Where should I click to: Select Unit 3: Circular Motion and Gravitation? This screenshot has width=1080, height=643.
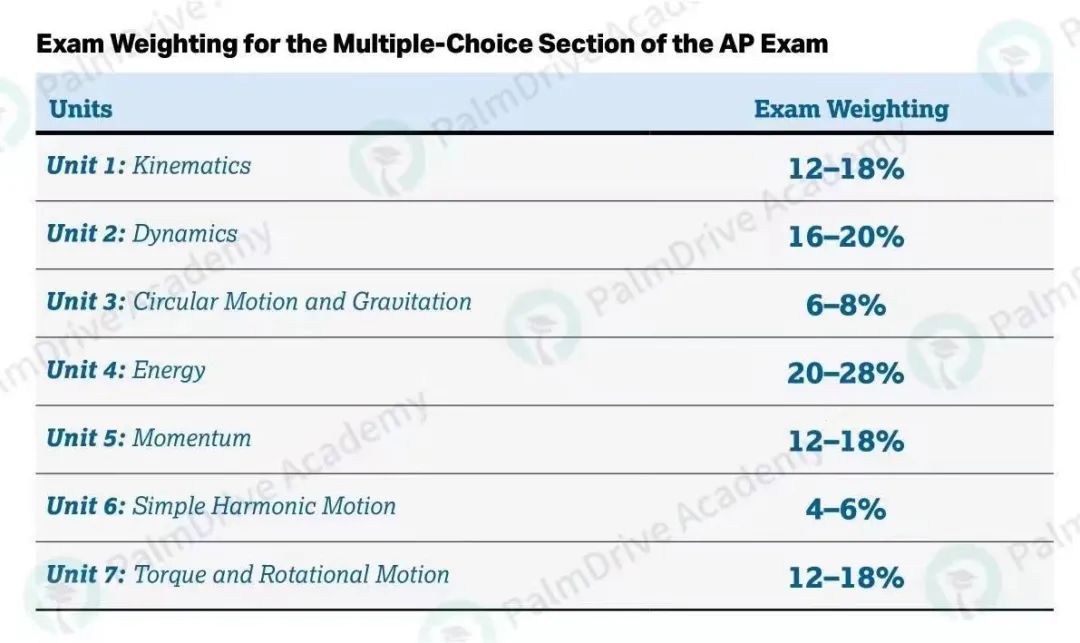pos(259,302)
